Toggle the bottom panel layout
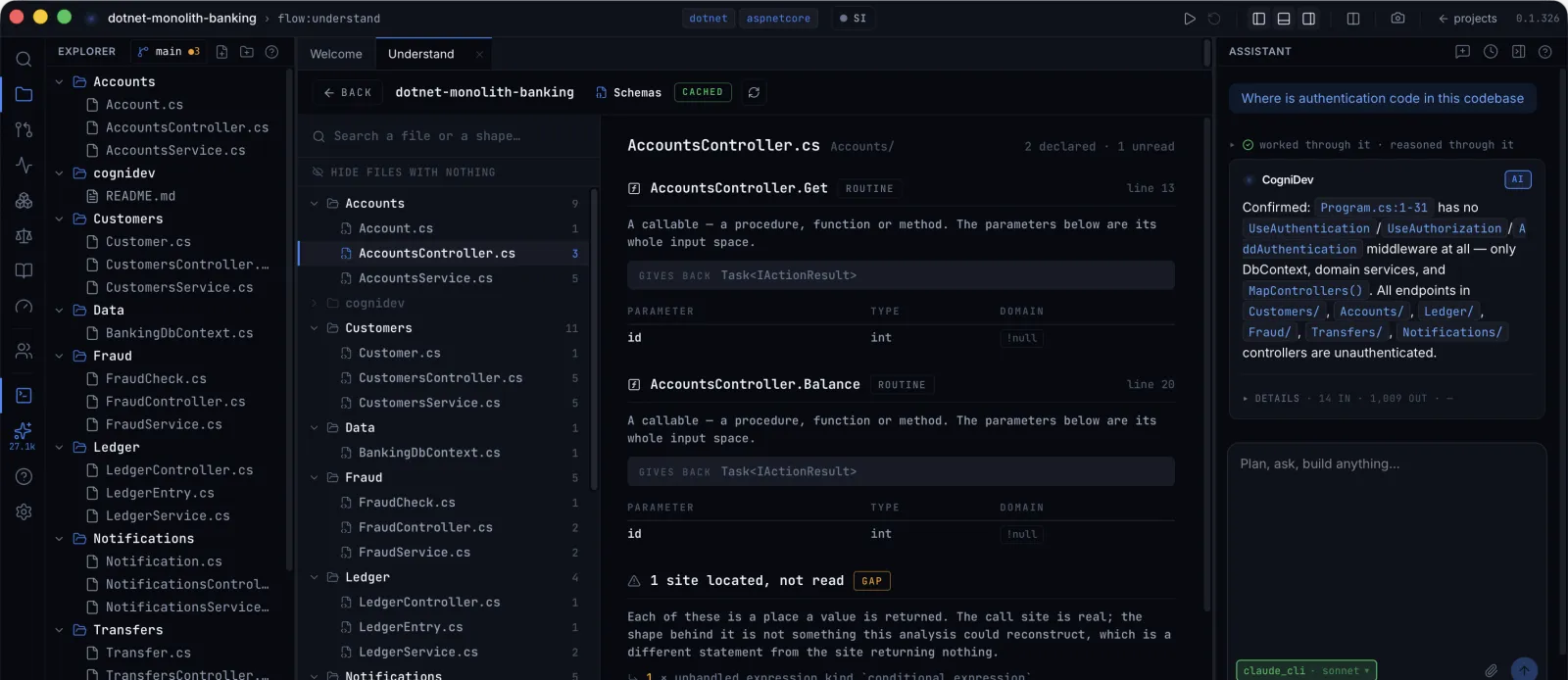The width and height of the screenshot is (1568, 680). (1284, 19)
